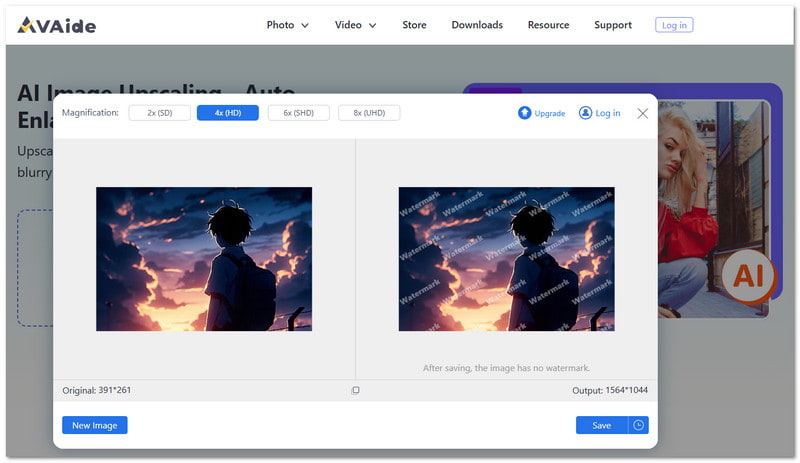Expand the Photo menu chevron
800x463 pixels.
pyautogui.click(x=305, y=26)
